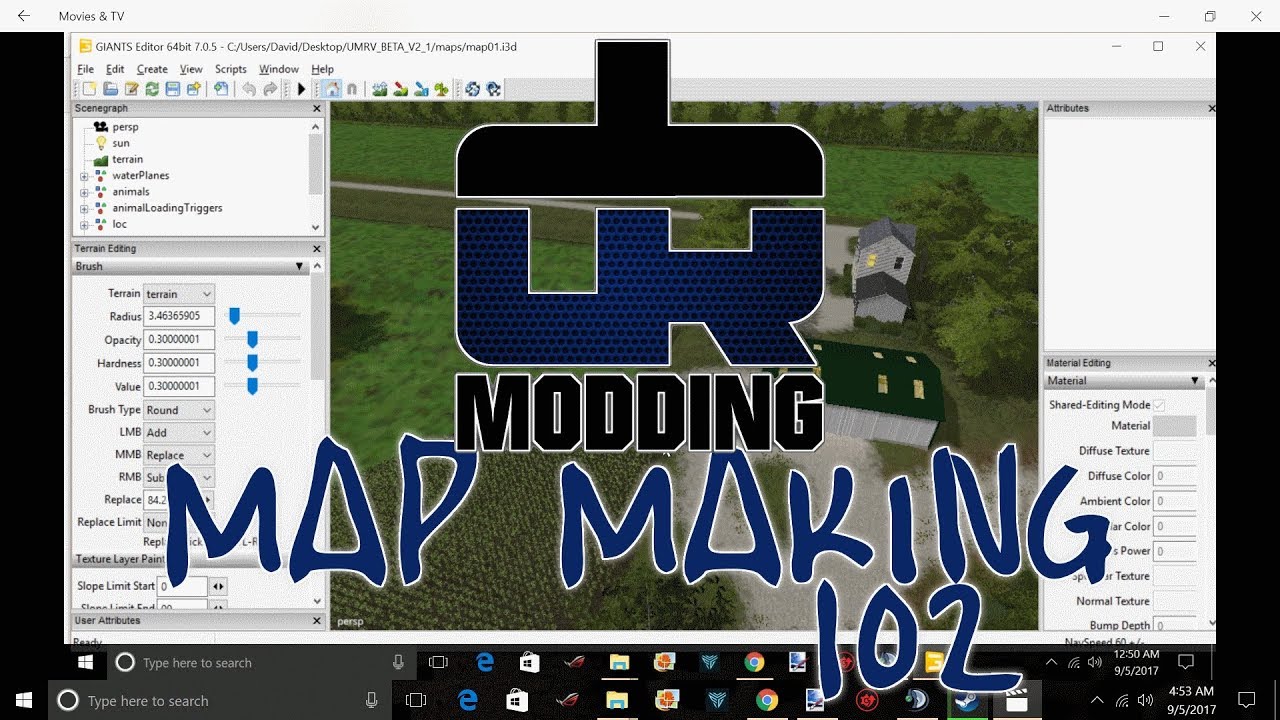Open the File menu

pos(86,69)
